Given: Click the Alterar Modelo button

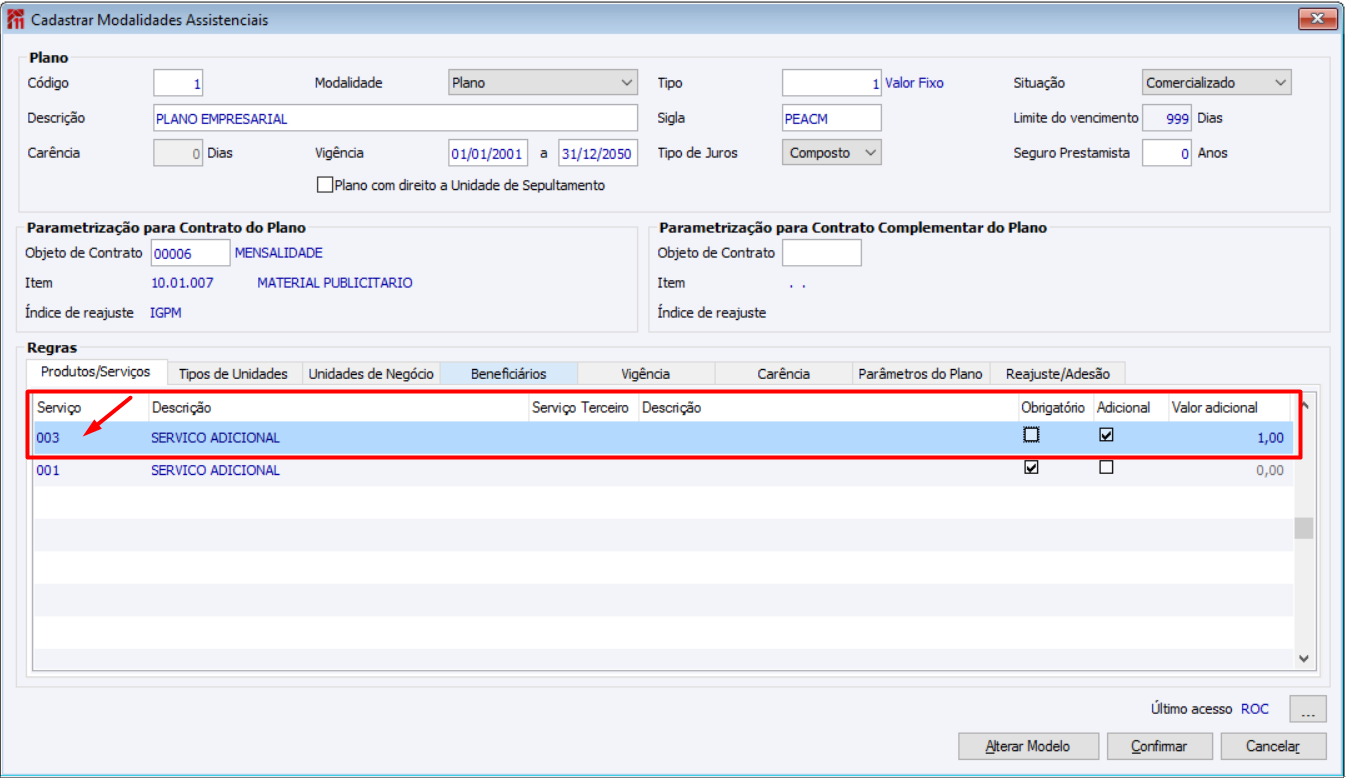Looking at the screenshot, I should click(1028, 746).
